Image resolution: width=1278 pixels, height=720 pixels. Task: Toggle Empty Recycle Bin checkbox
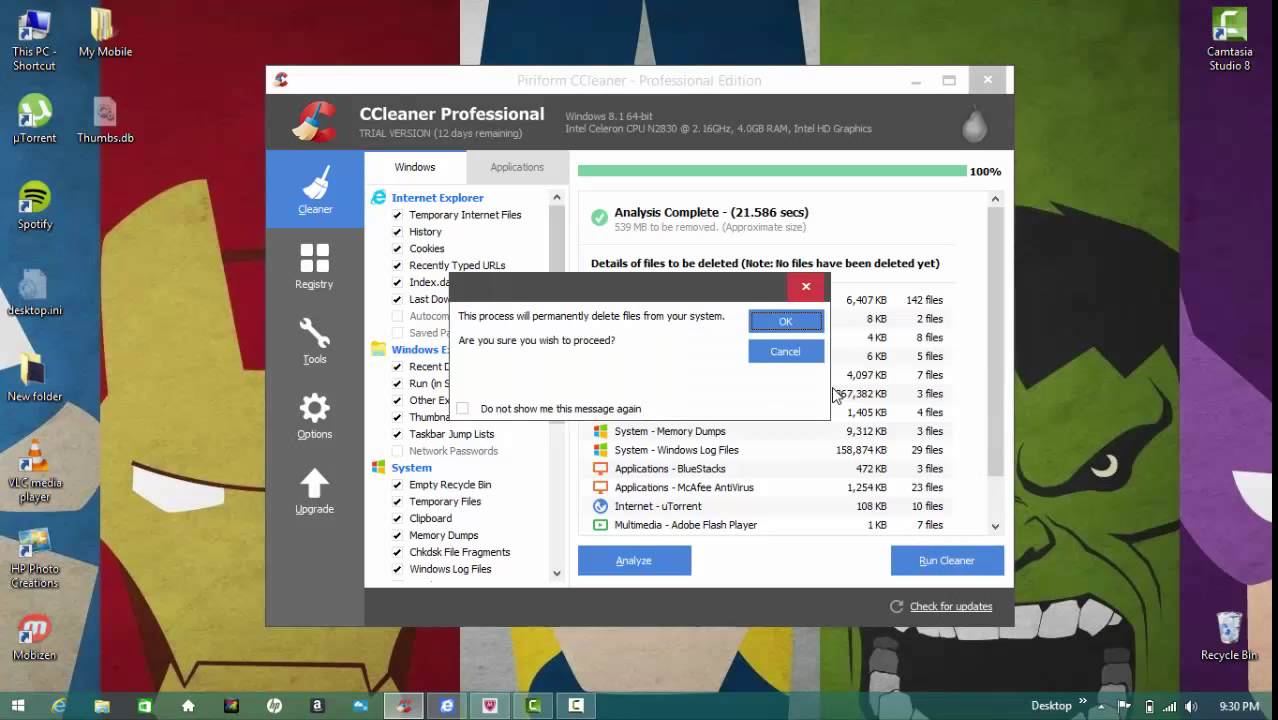397,485
